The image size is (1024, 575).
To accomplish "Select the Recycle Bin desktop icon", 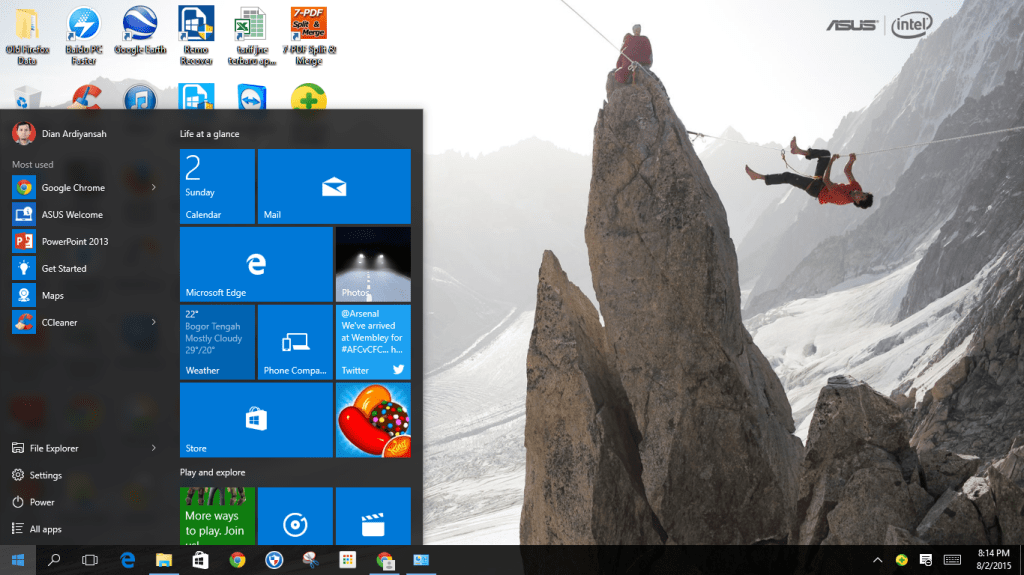I will coord(27,98).
